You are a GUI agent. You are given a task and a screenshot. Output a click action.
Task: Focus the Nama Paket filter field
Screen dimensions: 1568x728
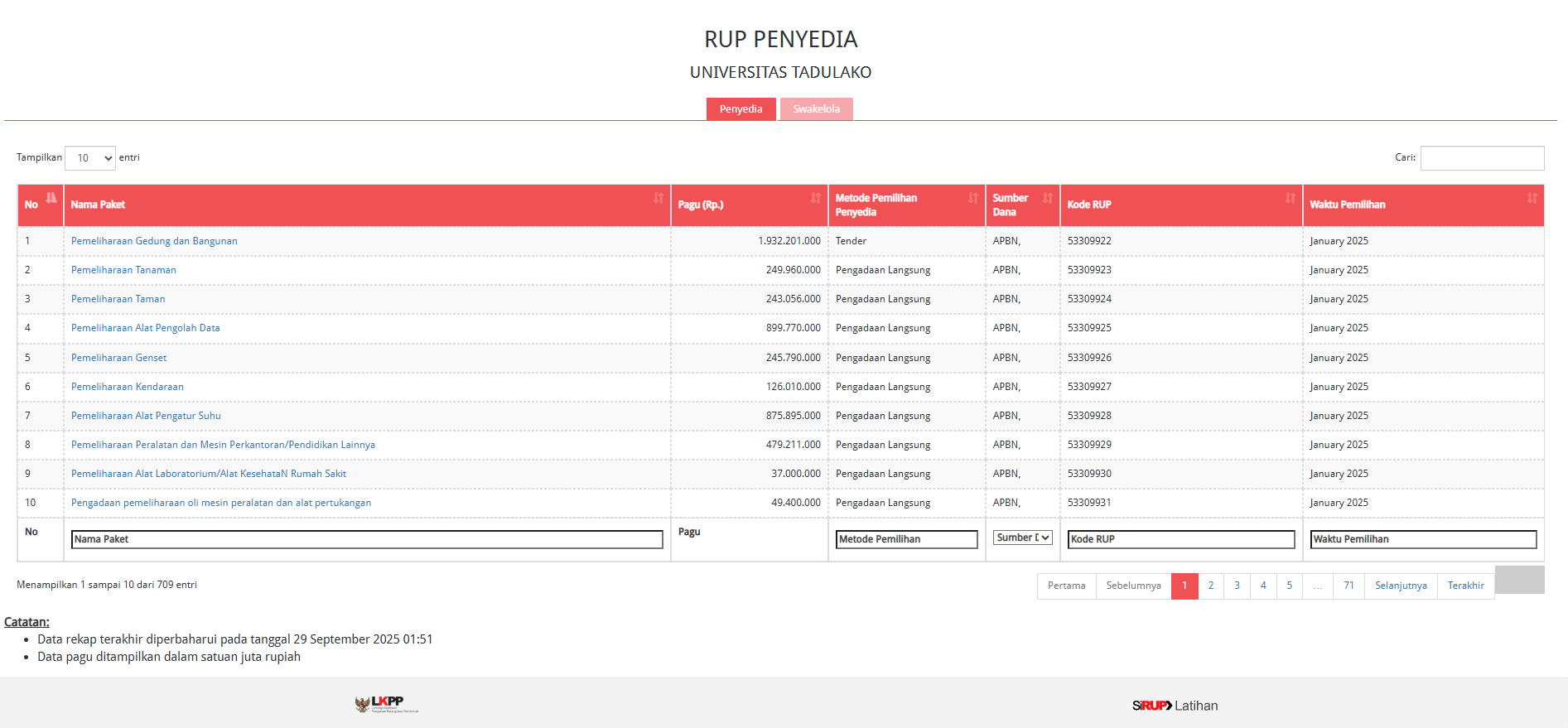[367, 539]
